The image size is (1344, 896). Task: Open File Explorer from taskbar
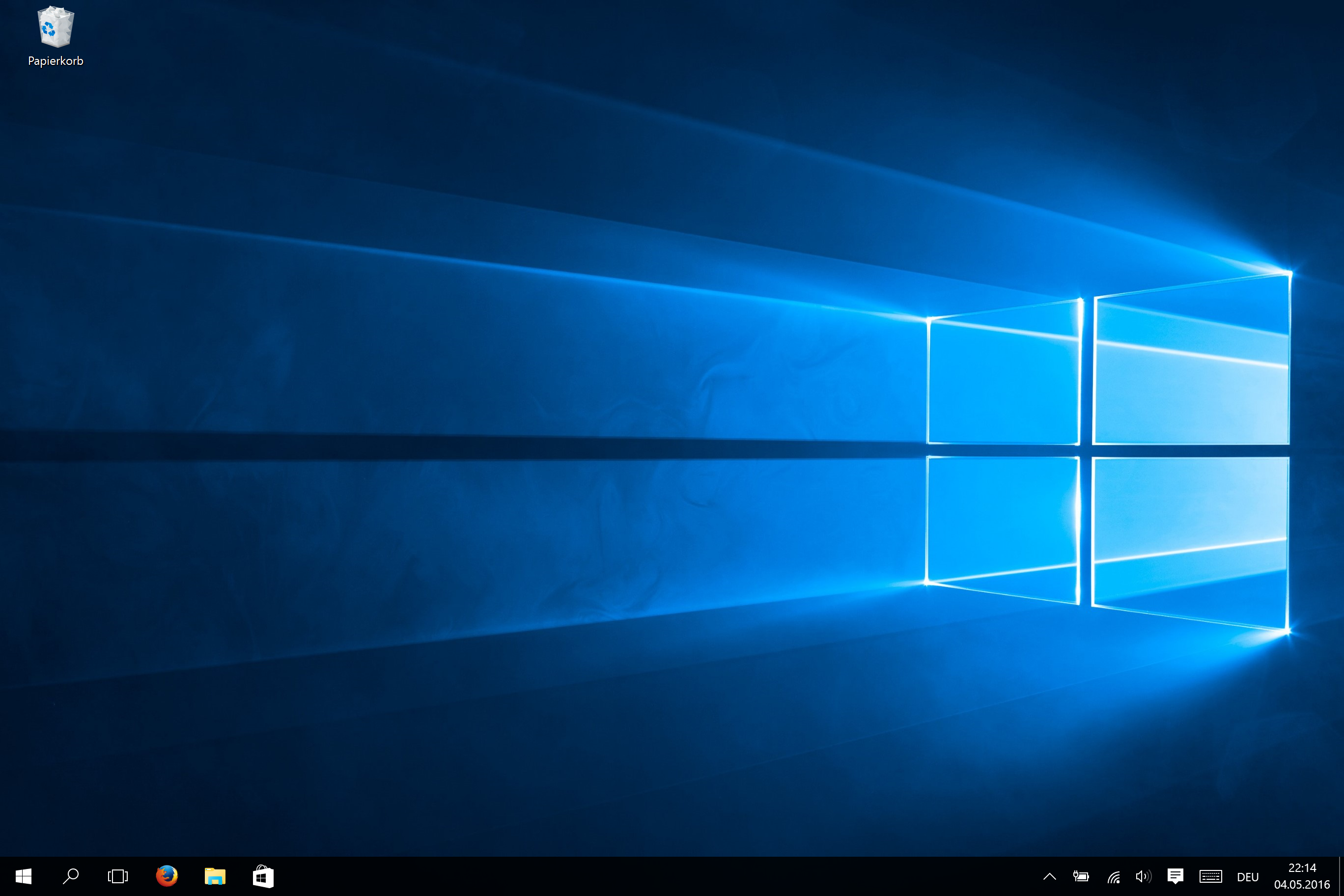click(x=215, y=876)
